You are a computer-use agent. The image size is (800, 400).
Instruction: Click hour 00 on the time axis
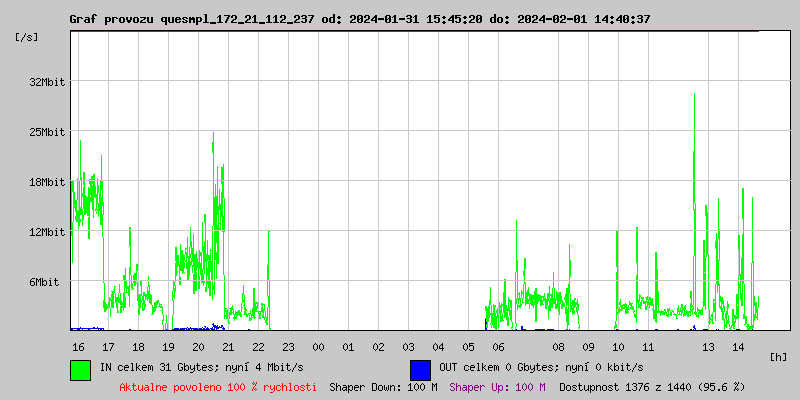coord(318,347)
